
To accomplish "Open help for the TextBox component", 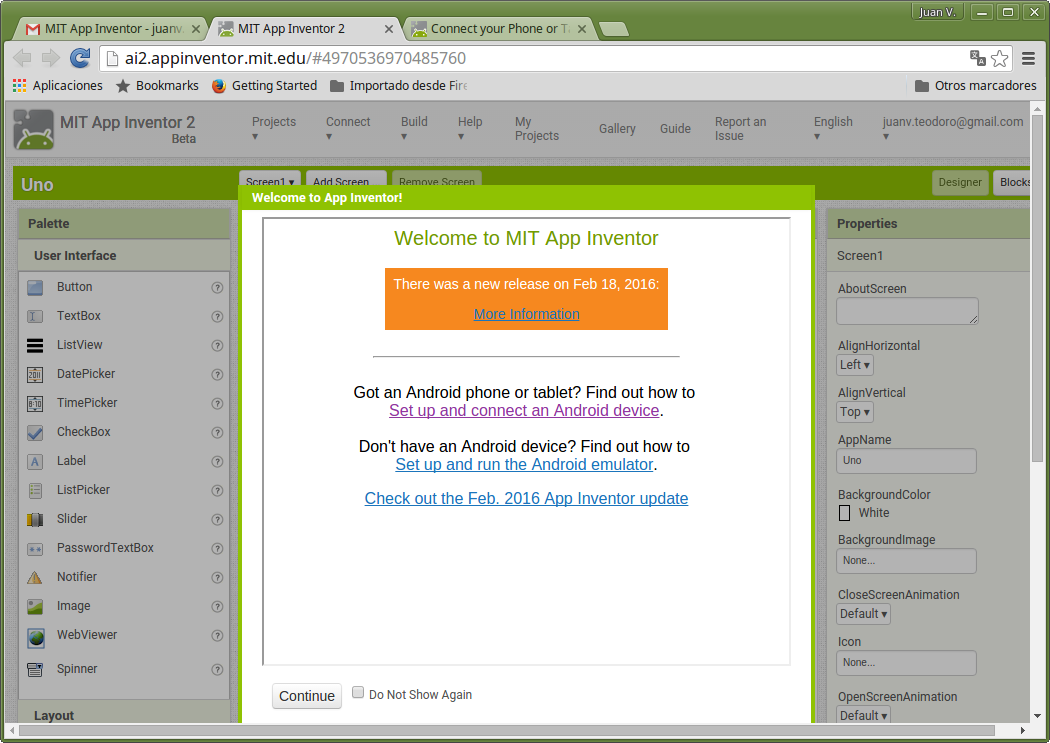I will 217,316.
